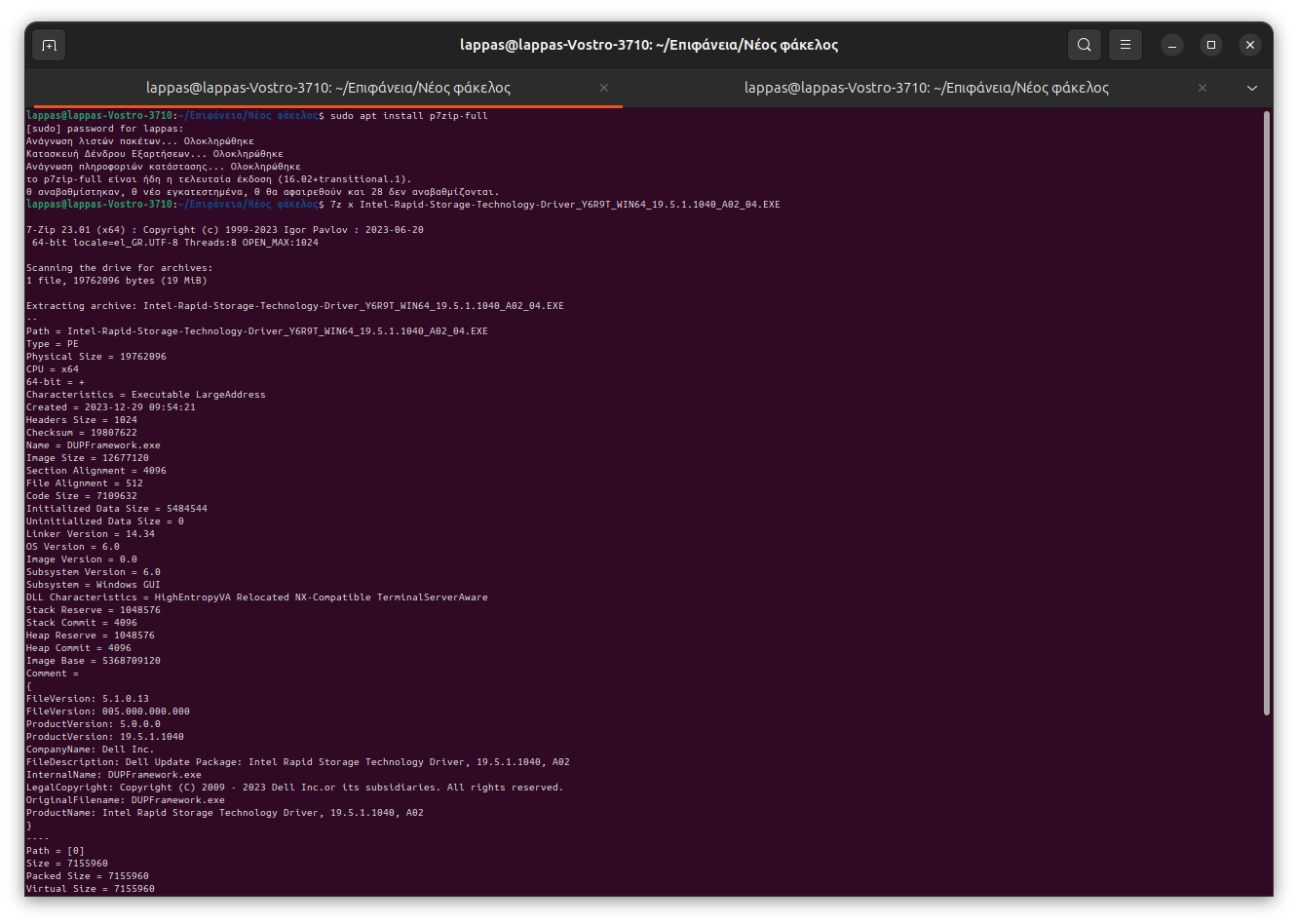
Task: Click the Created = 2023-12-29 line
Action: [110, 407]
